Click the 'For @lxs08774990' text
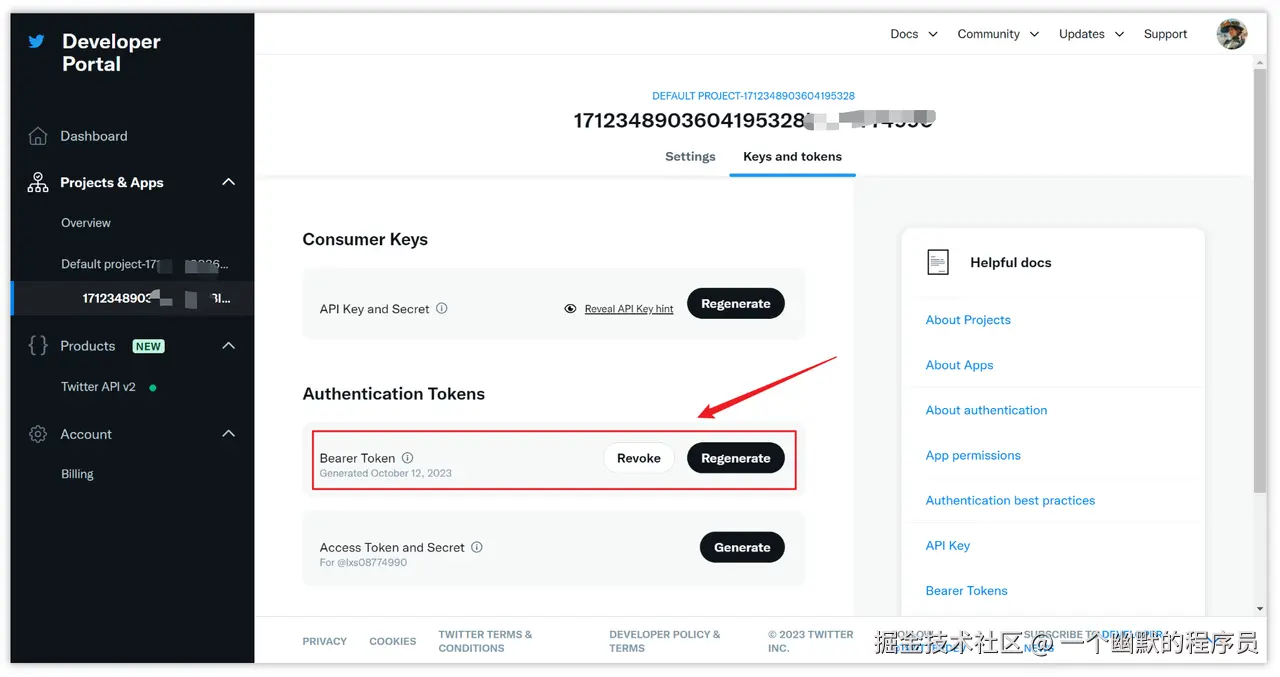This screenshot has height=677, width=1280. (363, 562)
